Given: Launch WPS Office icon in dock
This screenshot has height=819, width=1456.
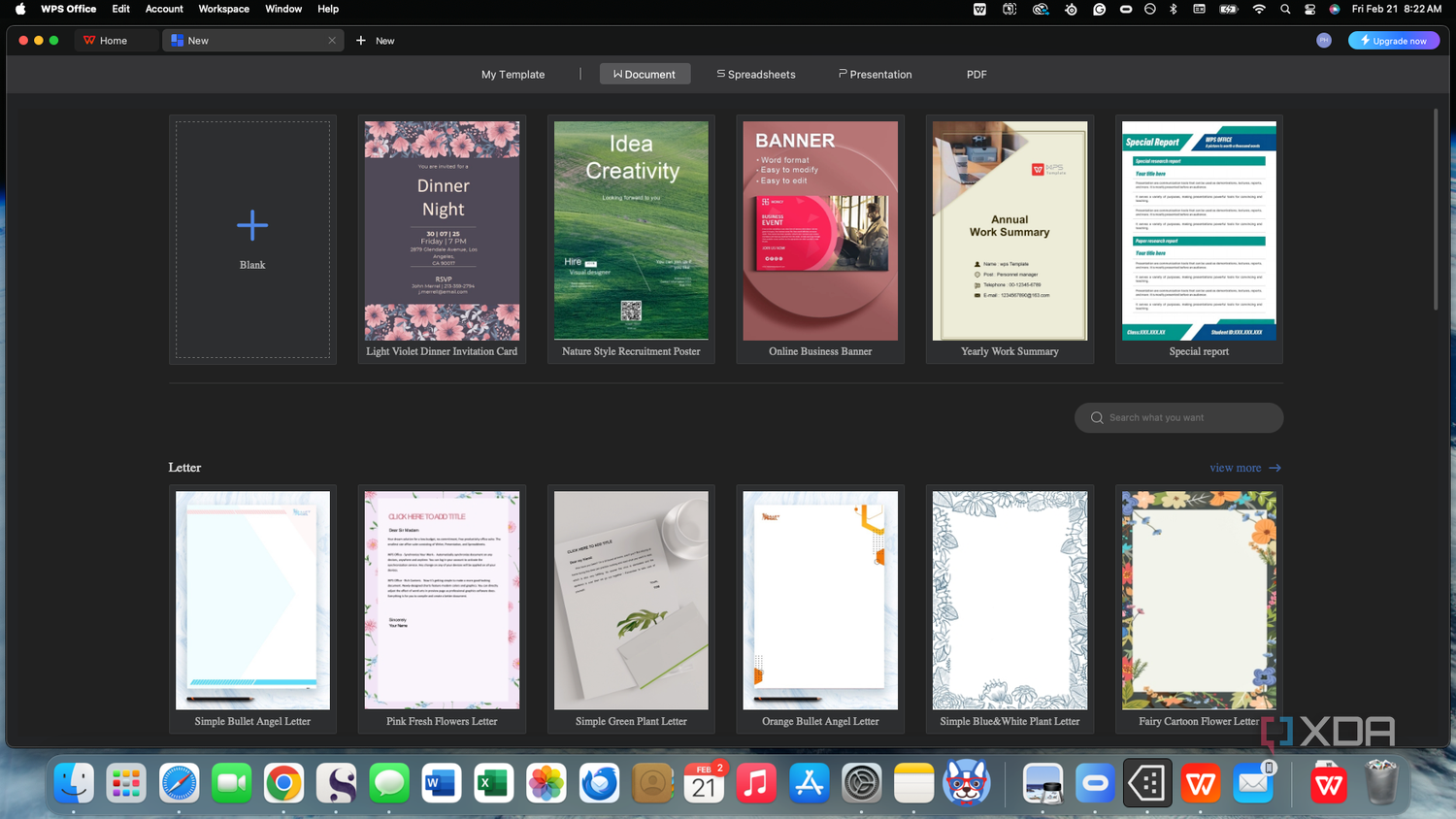Looking at the screenshot, I should click(x=1201, y=783).
